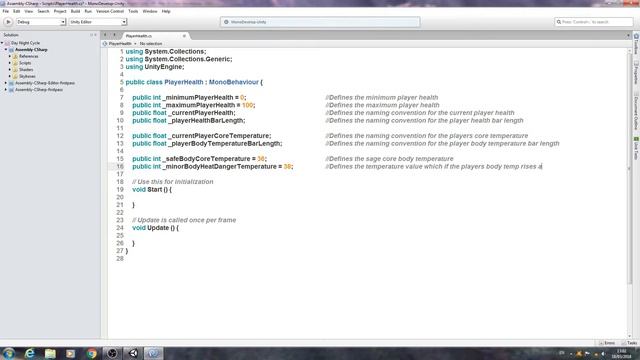Click the MonoDevelop taskbar icon
The height and width of the screenshot is (360, 640).
point(153,353)
